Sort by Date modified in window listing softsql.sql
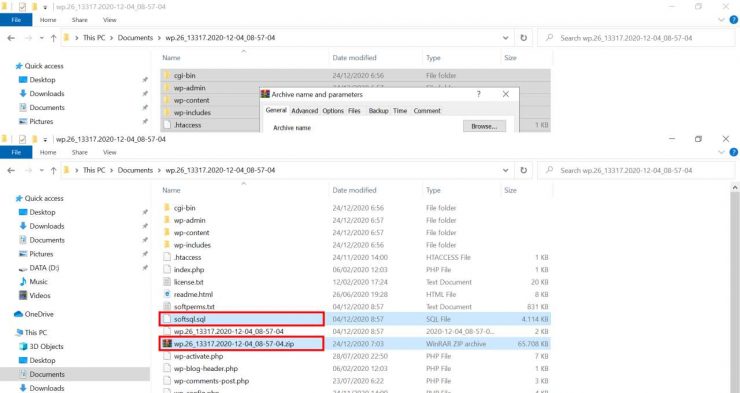 [354, 190]
